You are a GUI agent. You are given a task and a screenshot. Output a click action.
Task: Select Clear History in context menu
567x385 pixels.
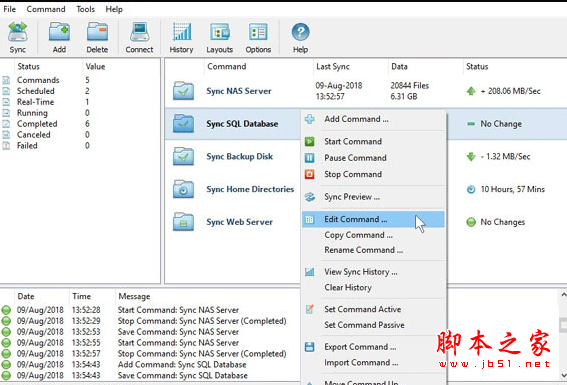point(374,287)
